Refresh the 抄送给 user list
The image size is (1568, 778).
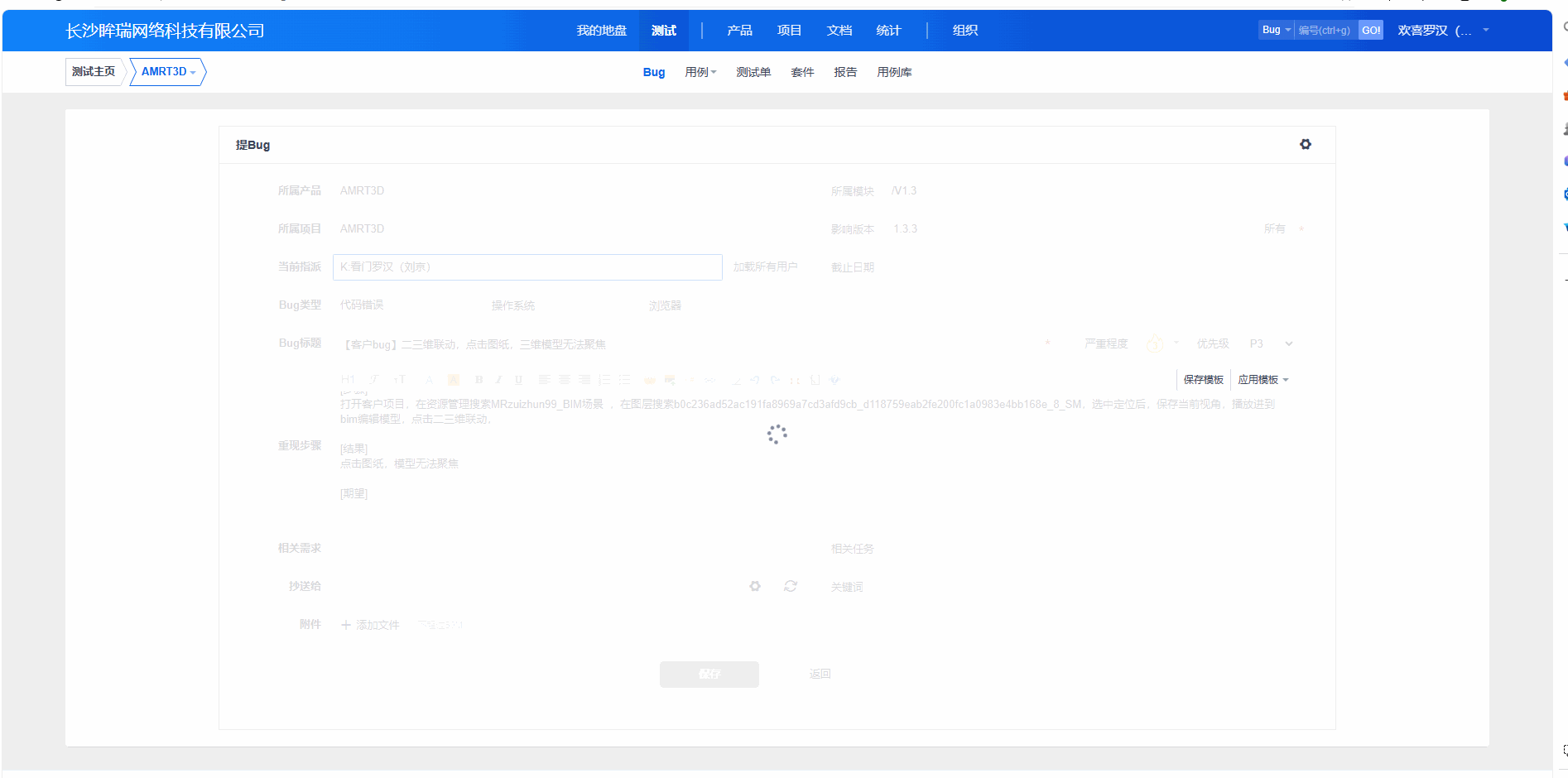[791, 586]
